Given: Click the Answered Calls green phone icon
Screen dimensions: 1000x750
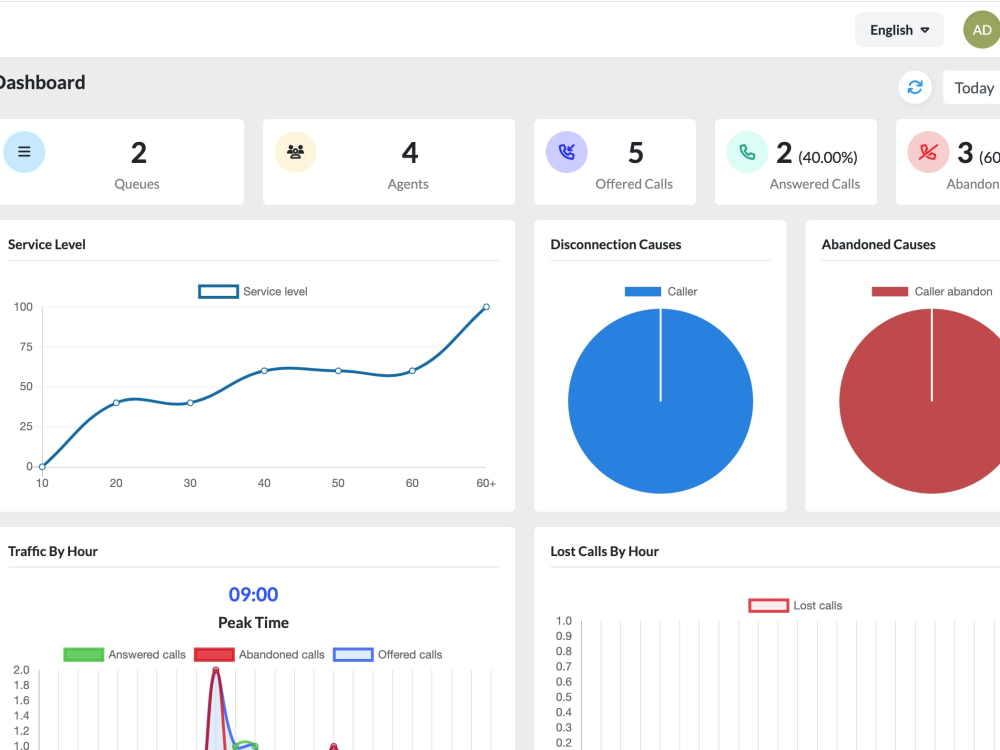Looking at the screenshot, I should click(747, 152).
